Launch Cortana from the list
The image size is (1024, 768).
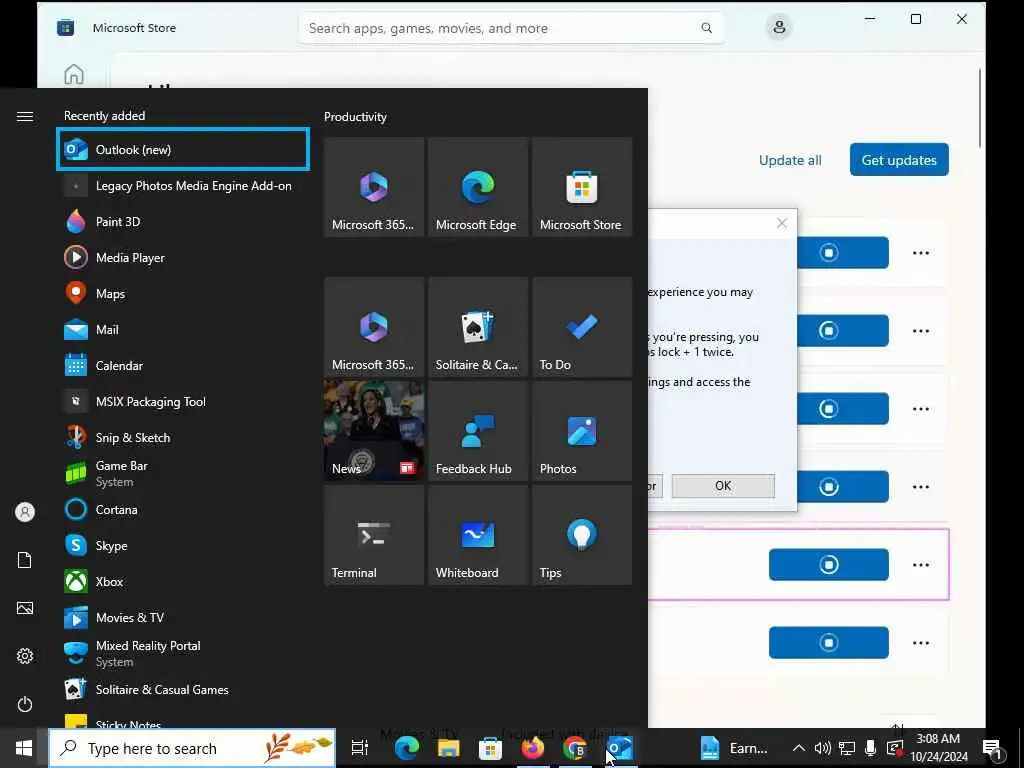coord(183,509)
